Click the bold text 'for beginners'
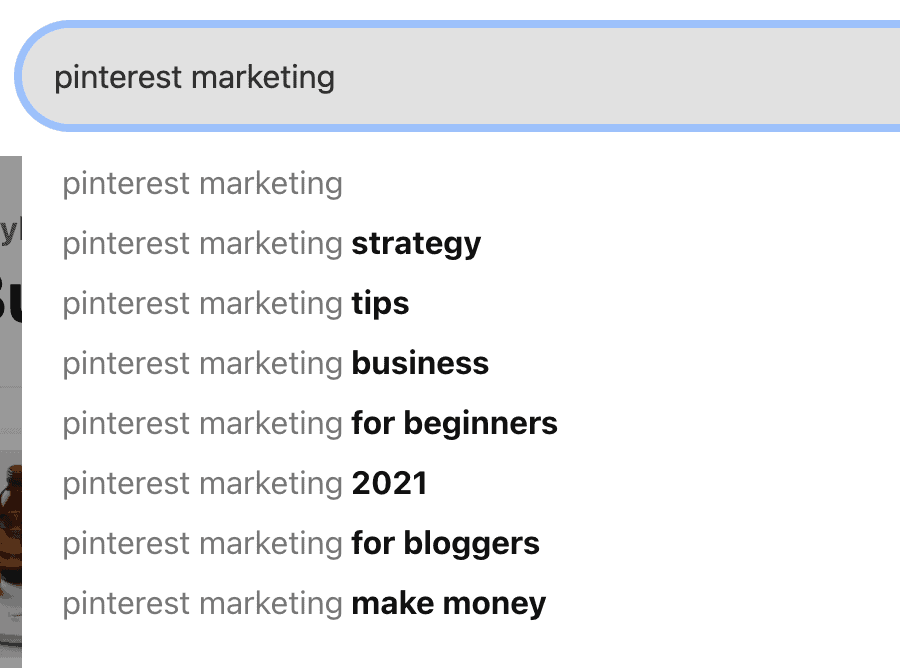The width and height of the screenshot is (900, 668). pos(455,424)
